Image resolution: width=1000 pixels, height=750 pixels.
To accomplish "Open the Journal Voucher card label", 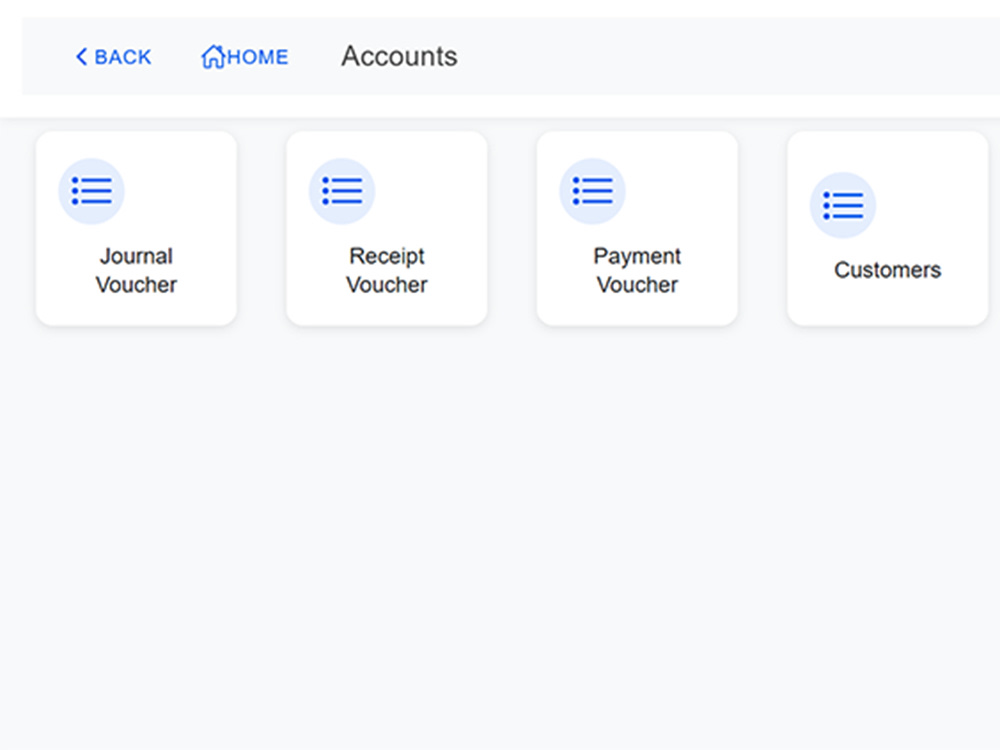I will tap(136, 270).
